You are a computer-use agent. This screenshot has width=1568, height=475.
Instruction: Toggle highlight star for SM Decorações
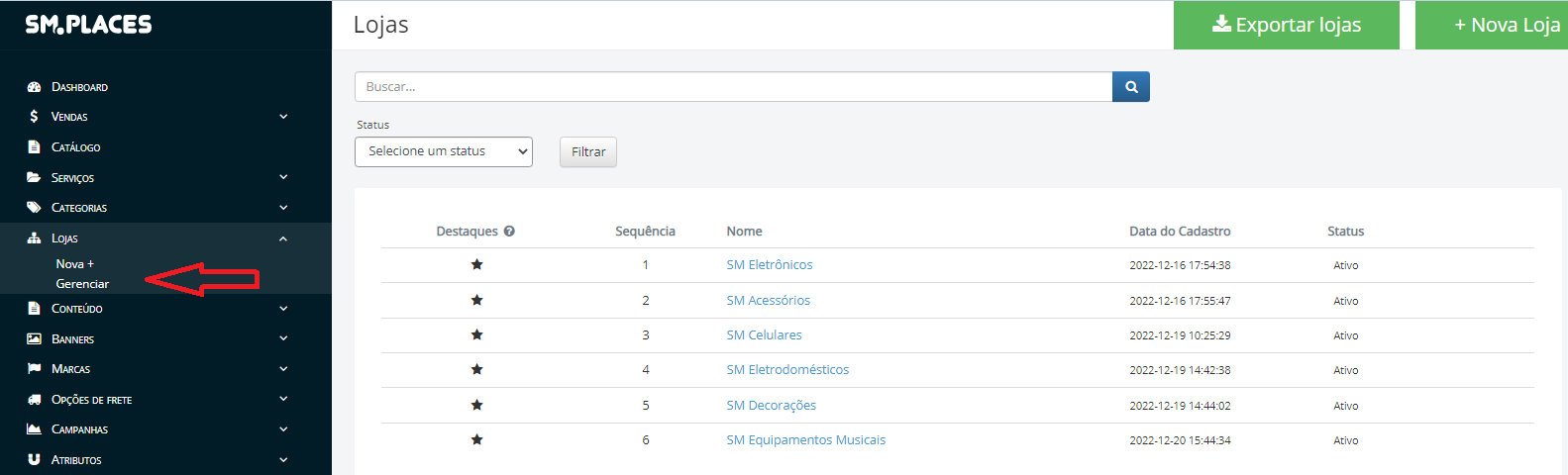click(x=476, y=405)
